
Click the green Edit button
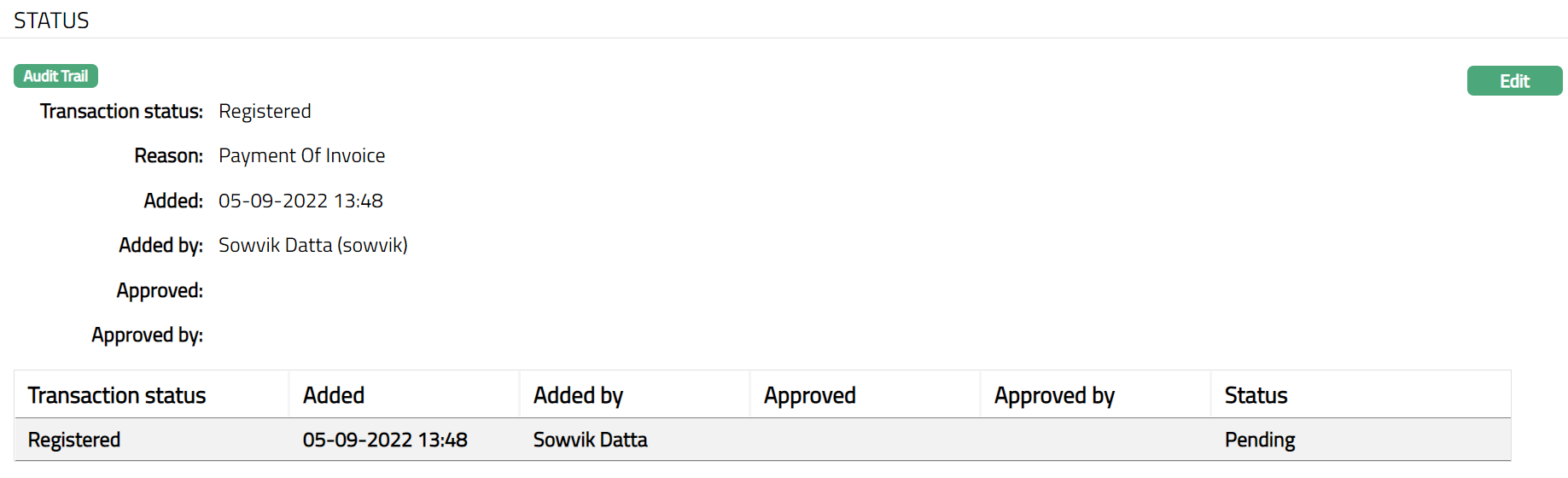[x=1514, y=81]
